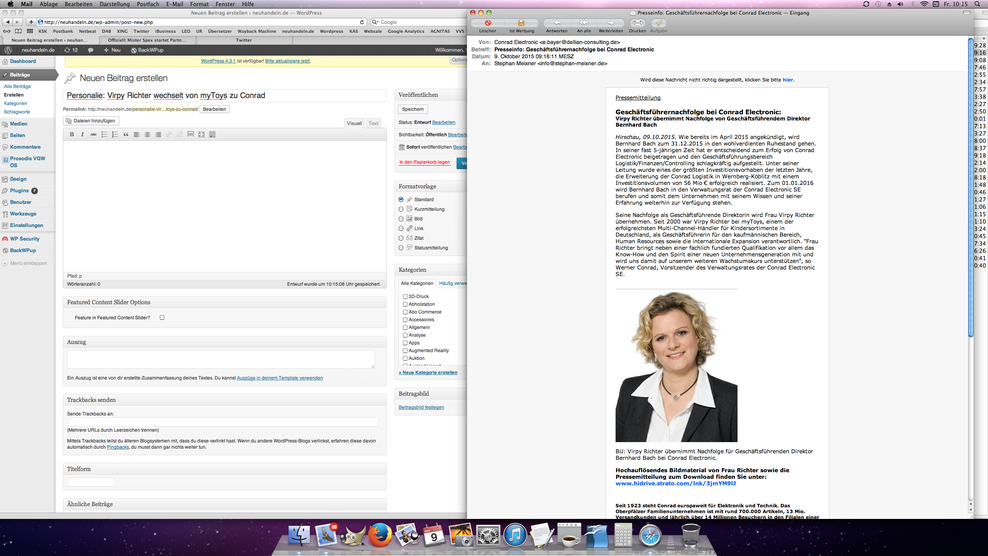This screenshot has width=988, height=556.
Task: Open comments bubble in WordPress admin bar
Action: [90, 50]
